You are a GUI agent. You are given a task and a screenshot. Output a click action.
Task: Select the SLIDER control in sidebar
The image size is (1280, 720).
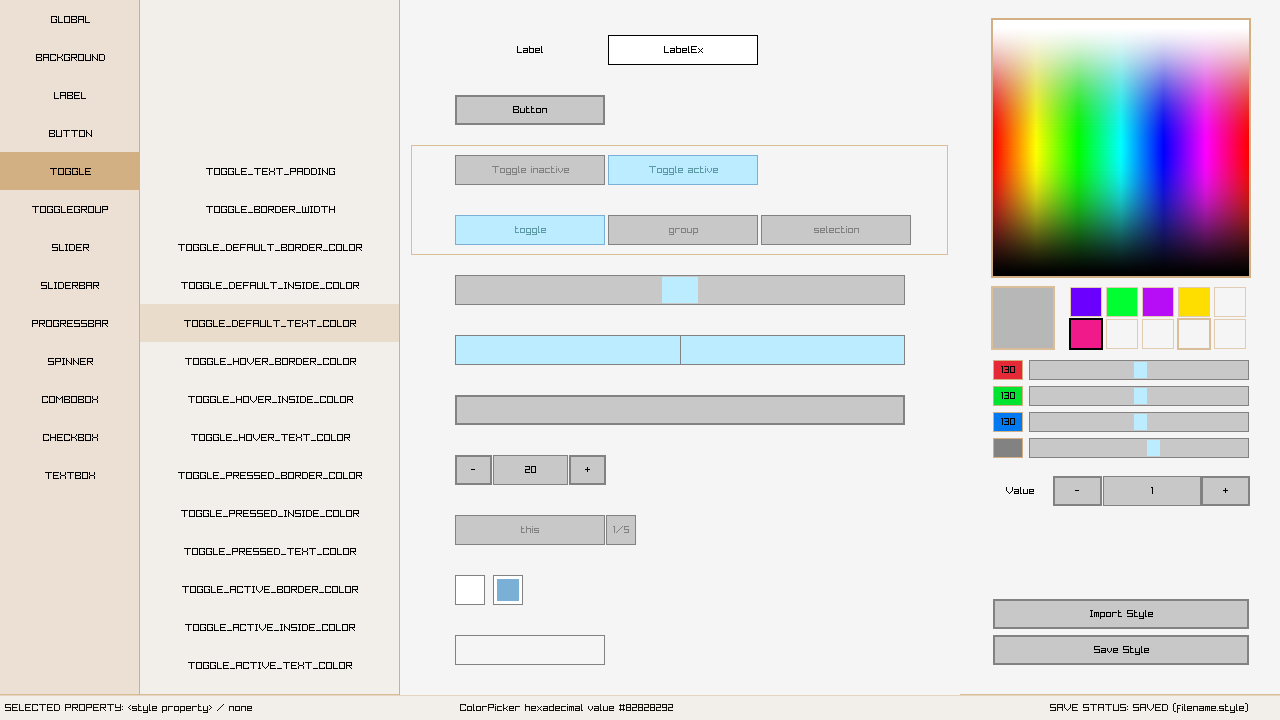[70, 248]
